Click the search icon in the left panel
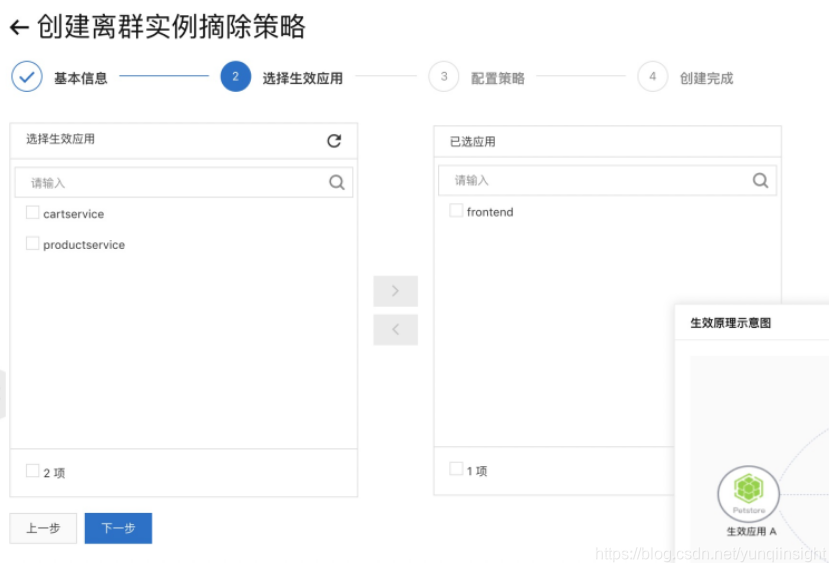The height and width of the screenshot is (572, 836). click(336, 183)
